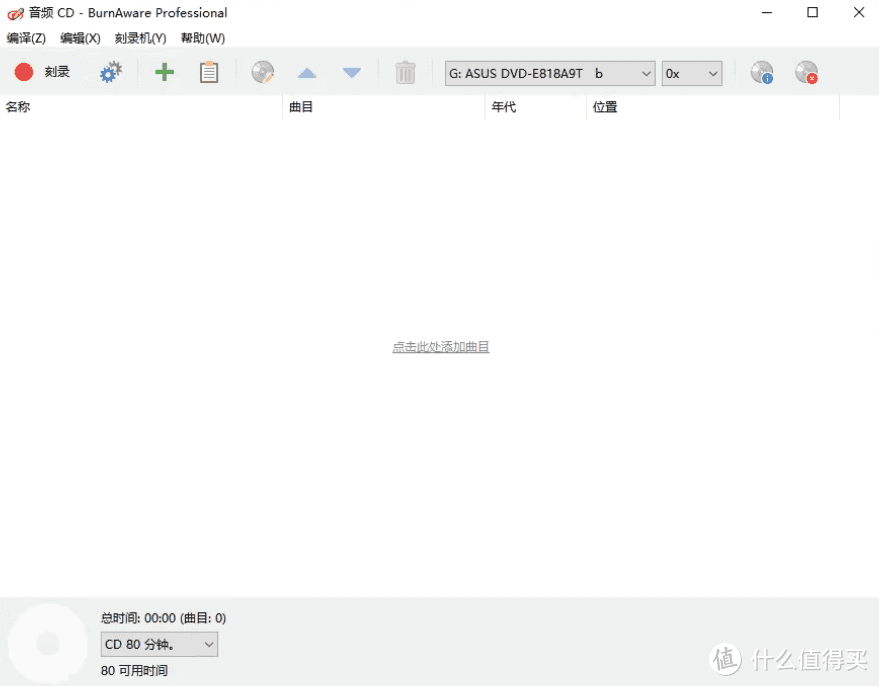
Task: Sort by the 曲目 column header
Action: 384,107
